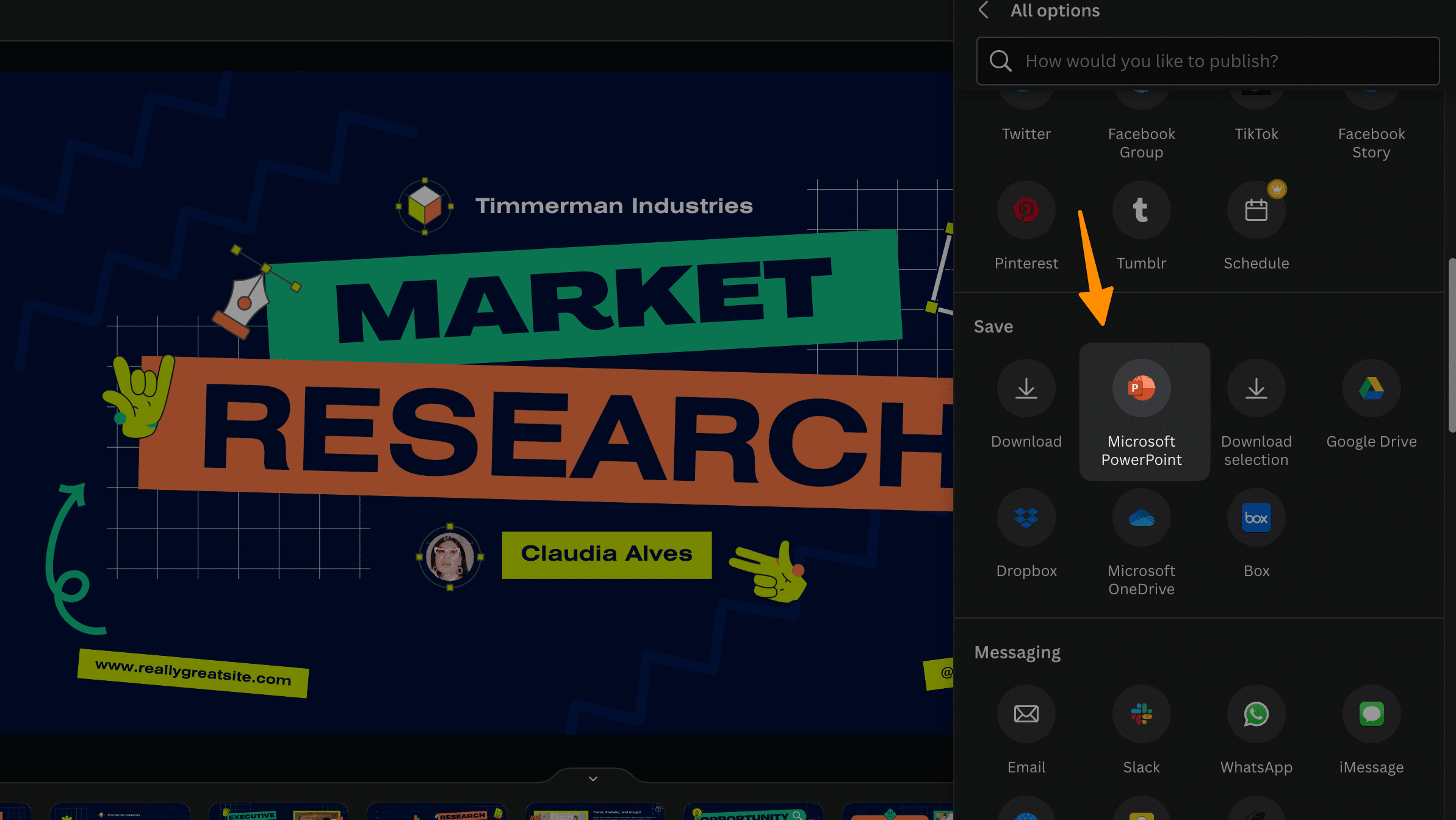Click the Download icon under Save
This screenshot has width=1456, height=820.
1026,389
